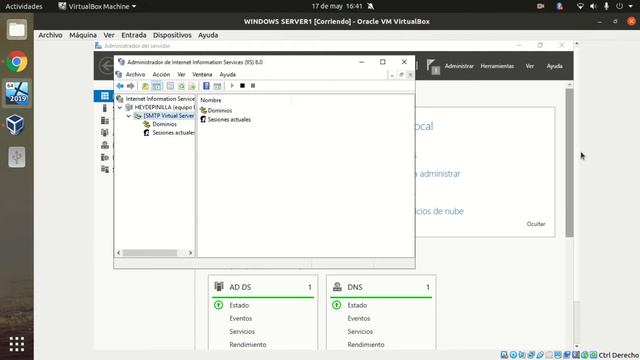Click the Export list toolbar icon
The width and height of the screenshot is (640, 360).
click(192, 86)
